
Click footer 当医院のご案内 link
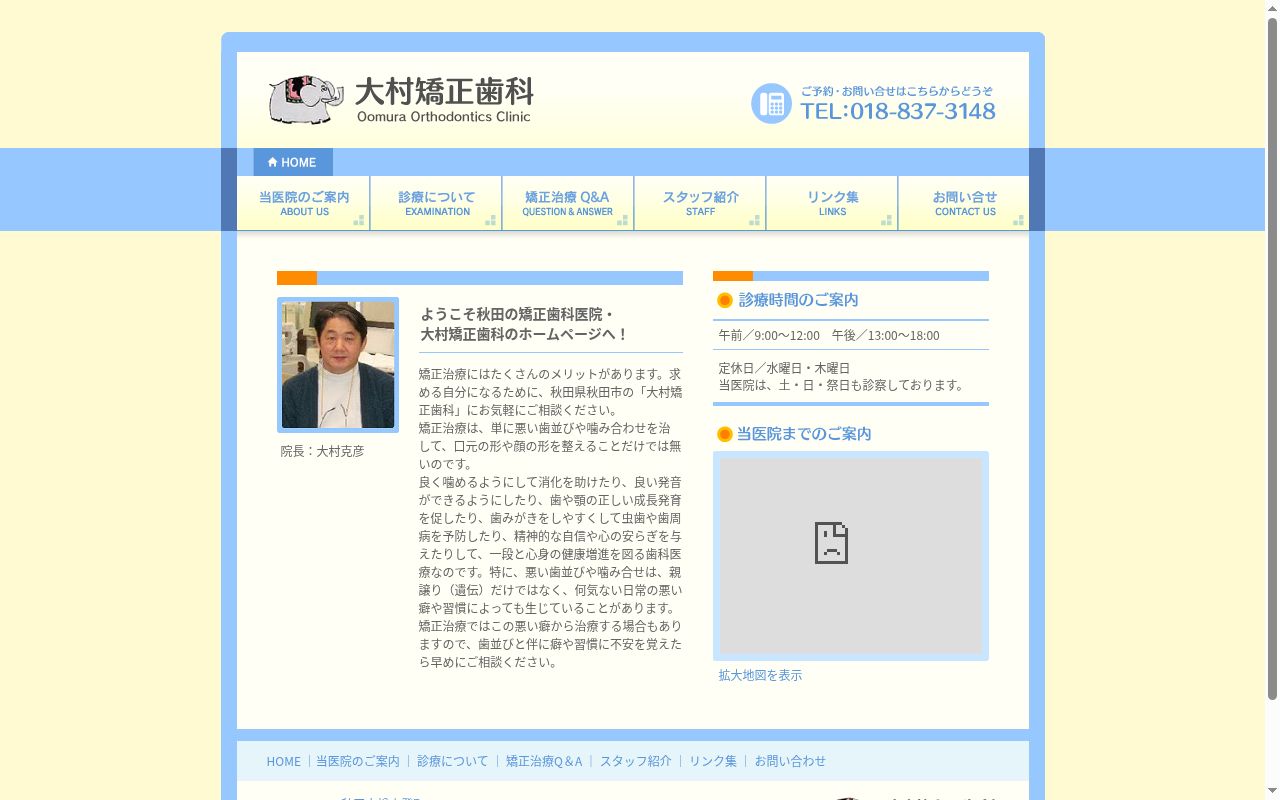coord(358,761)
